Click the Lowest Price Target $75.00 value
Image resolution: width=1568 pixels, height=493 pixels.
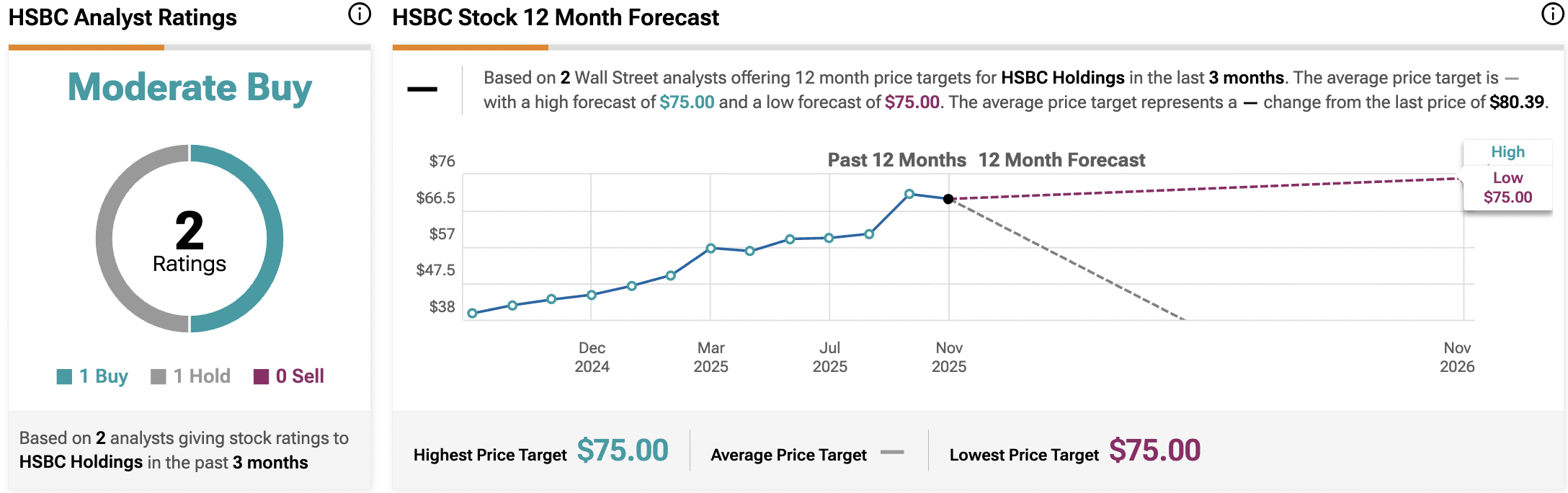(1154, 450)
